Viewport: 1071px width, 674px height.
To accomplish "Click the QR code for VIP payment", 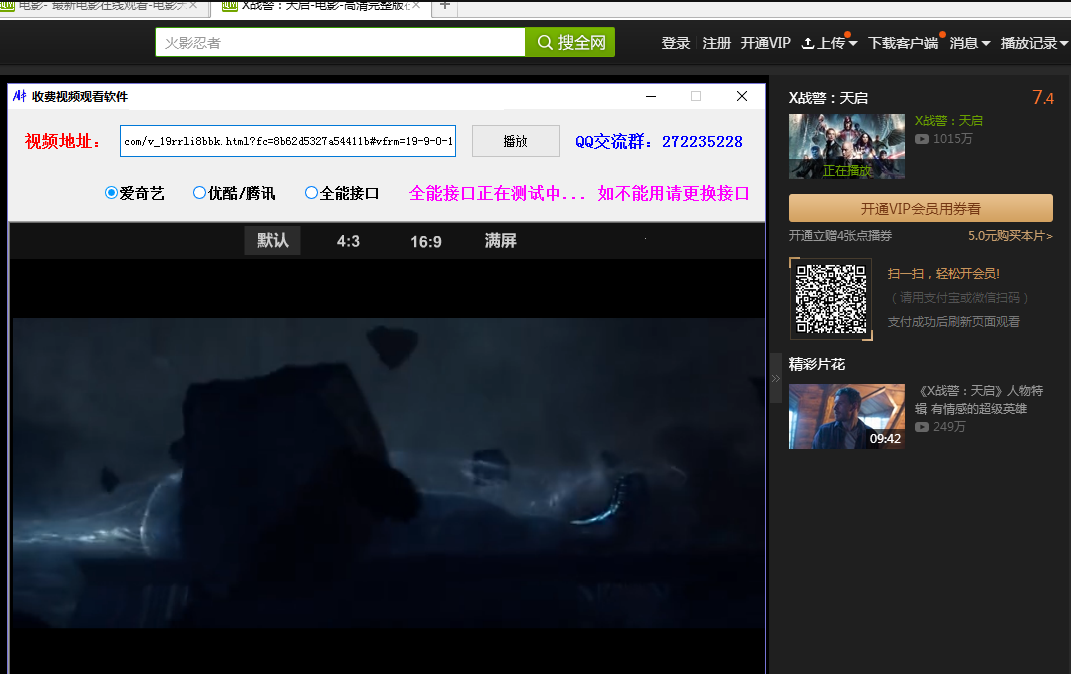I will tap(831, 298).
